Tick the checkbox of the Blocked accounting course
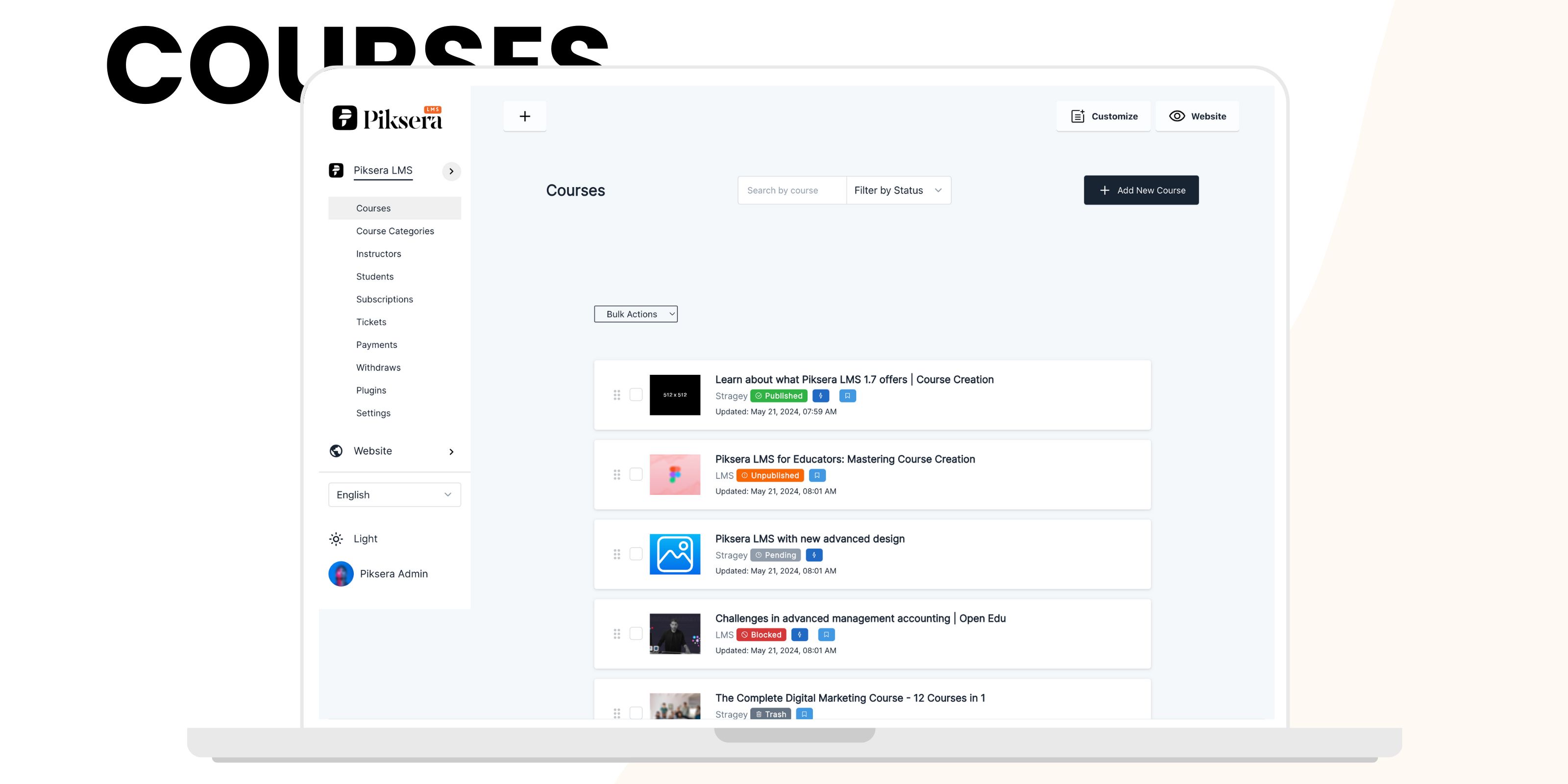This screenshot has height=784, width=1568. click(636, 634)
